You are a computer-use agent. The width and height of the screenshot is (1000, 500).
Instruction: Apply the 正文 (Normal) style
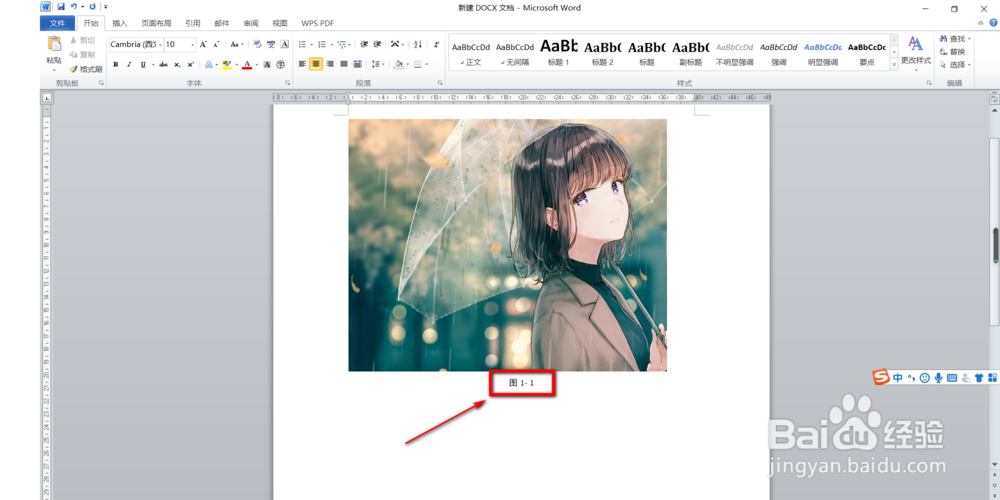click(x=471, y=53)
